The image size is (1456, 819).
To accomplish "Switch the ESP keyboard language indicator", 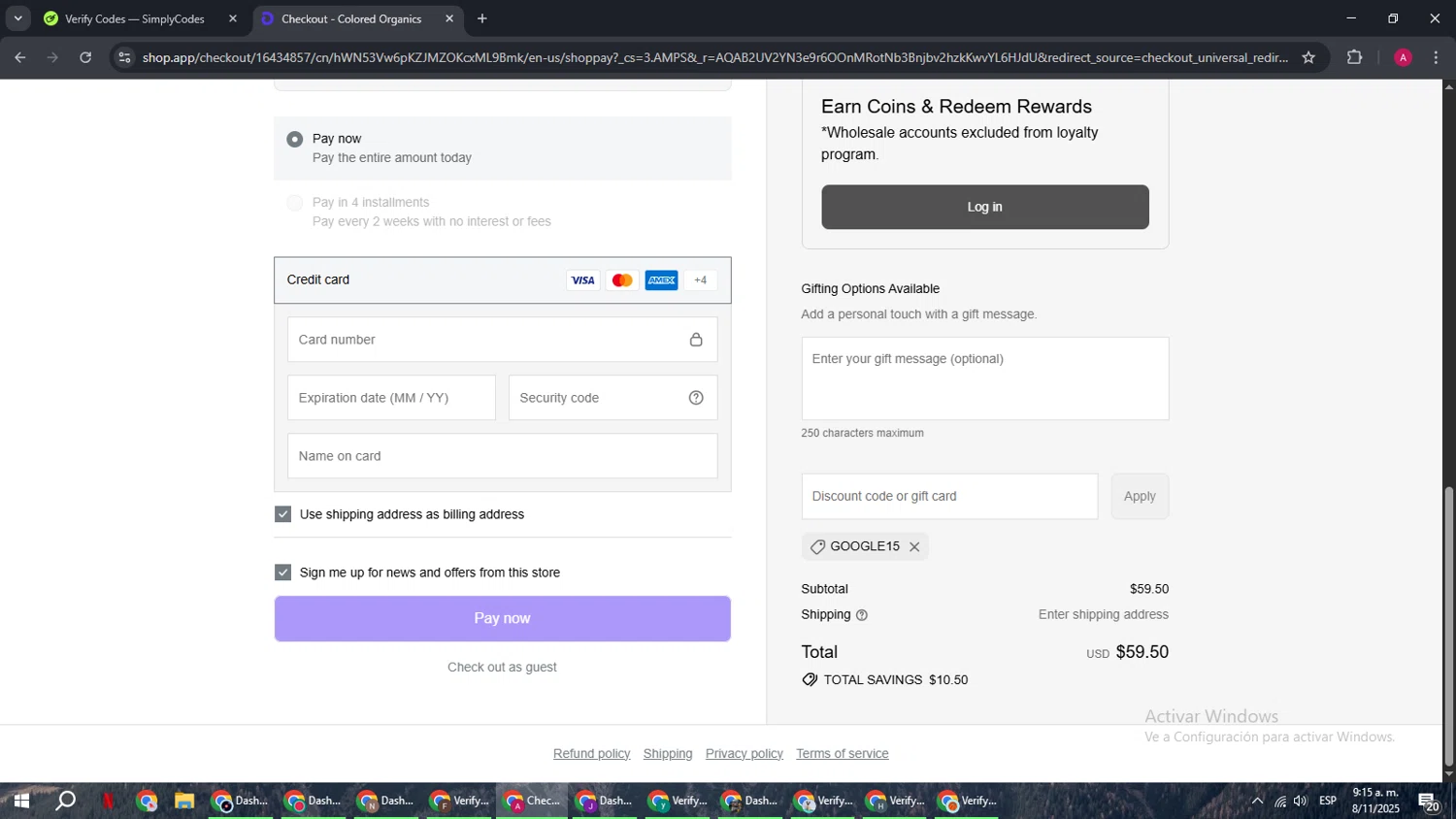I will pyautogui.click(x=1328, y=802).
